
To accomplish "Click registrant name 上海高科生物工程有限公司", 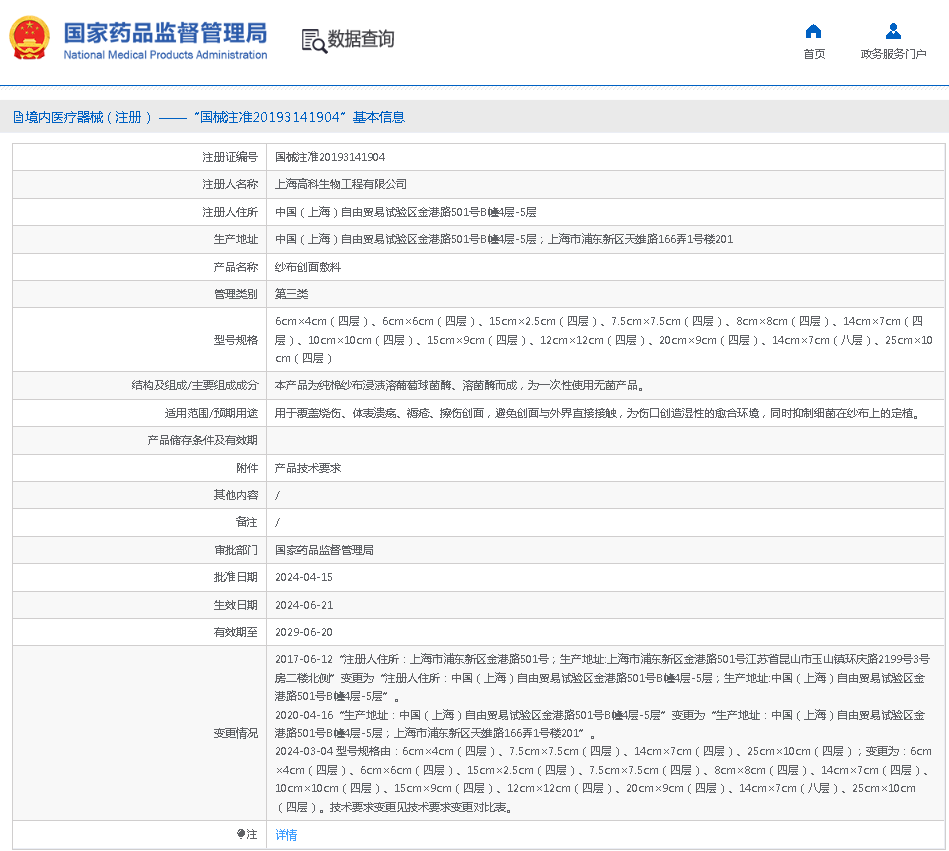I will 341,184.
